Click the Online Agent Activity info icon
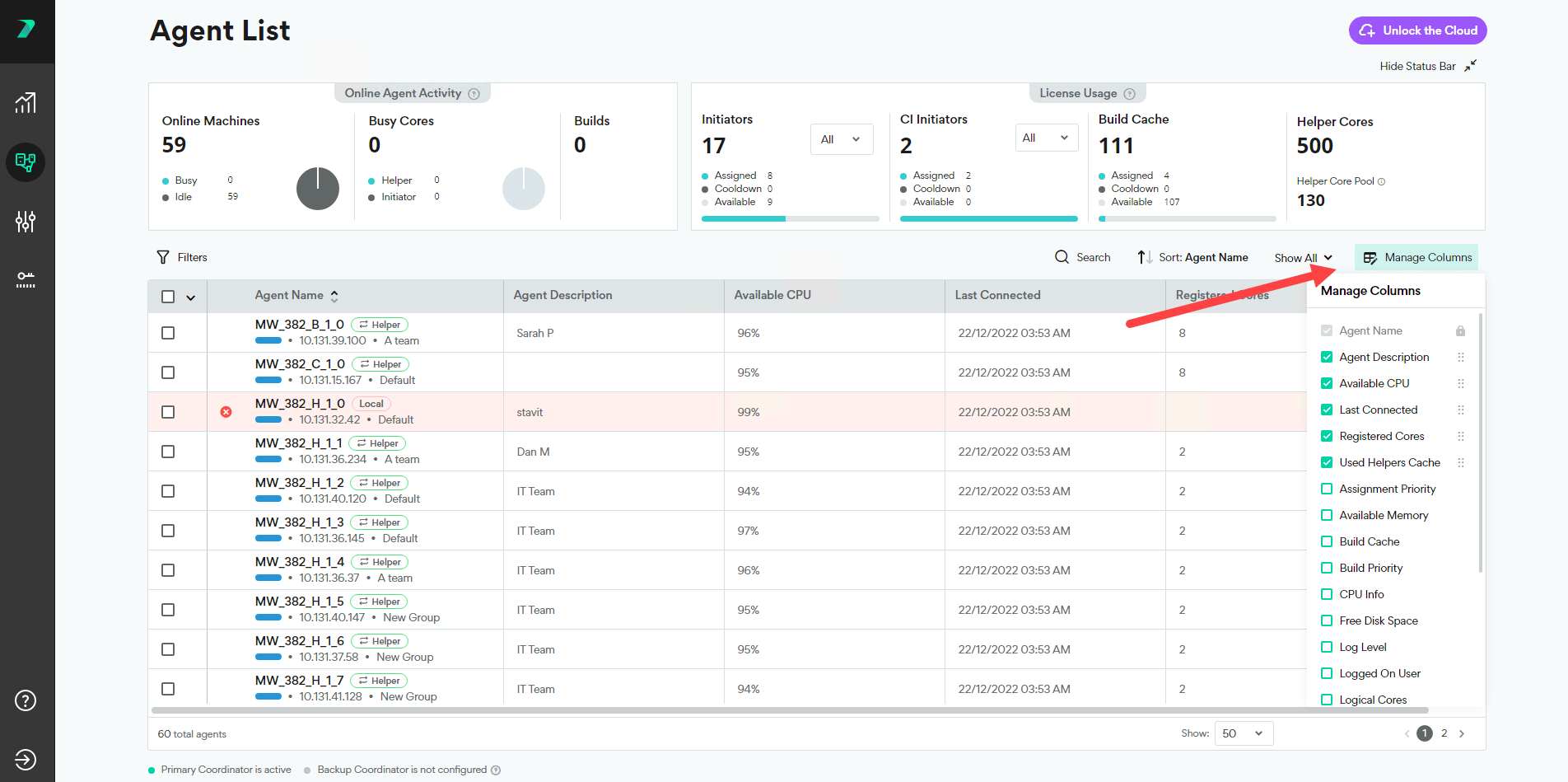The height and width of the screenshot is (782, 1568). click(x=474, y=94)
